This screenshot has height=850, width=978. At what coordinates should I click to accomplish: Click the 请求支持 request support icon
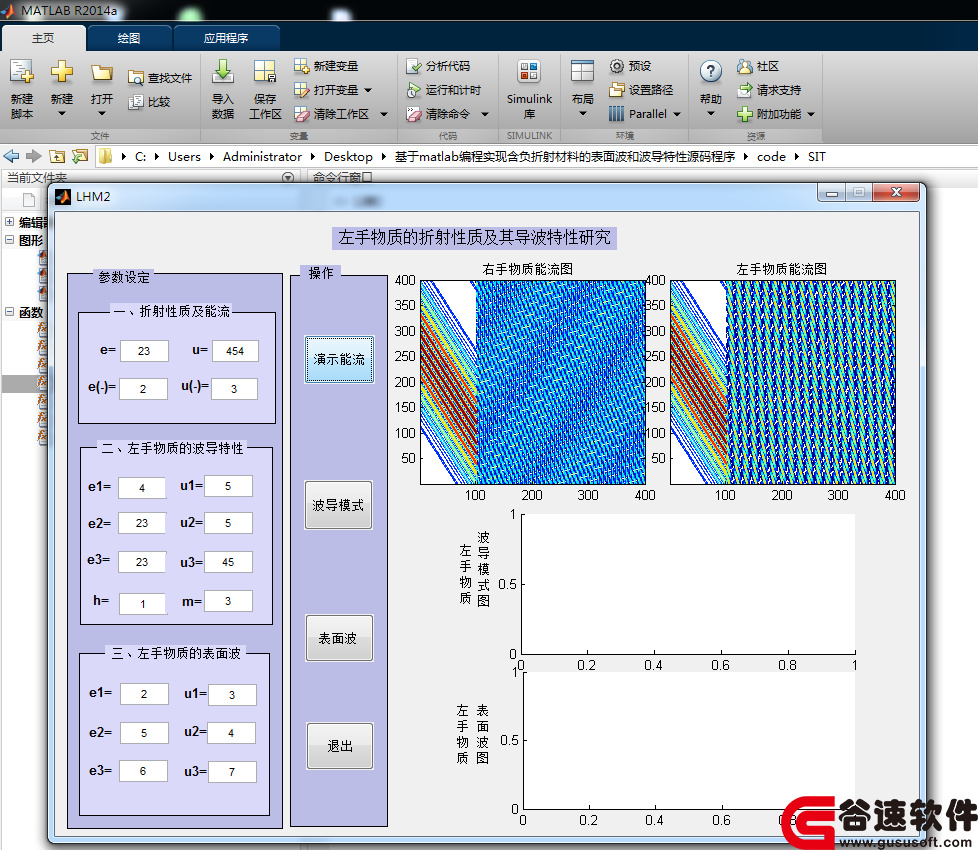[x=745, y=90]
